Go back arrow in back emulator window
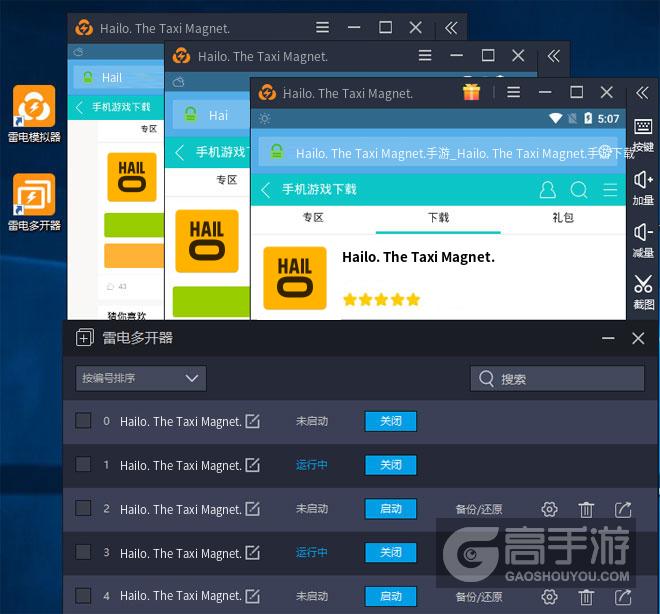Viewport: 660px width, 614px height. click(79, 107)
